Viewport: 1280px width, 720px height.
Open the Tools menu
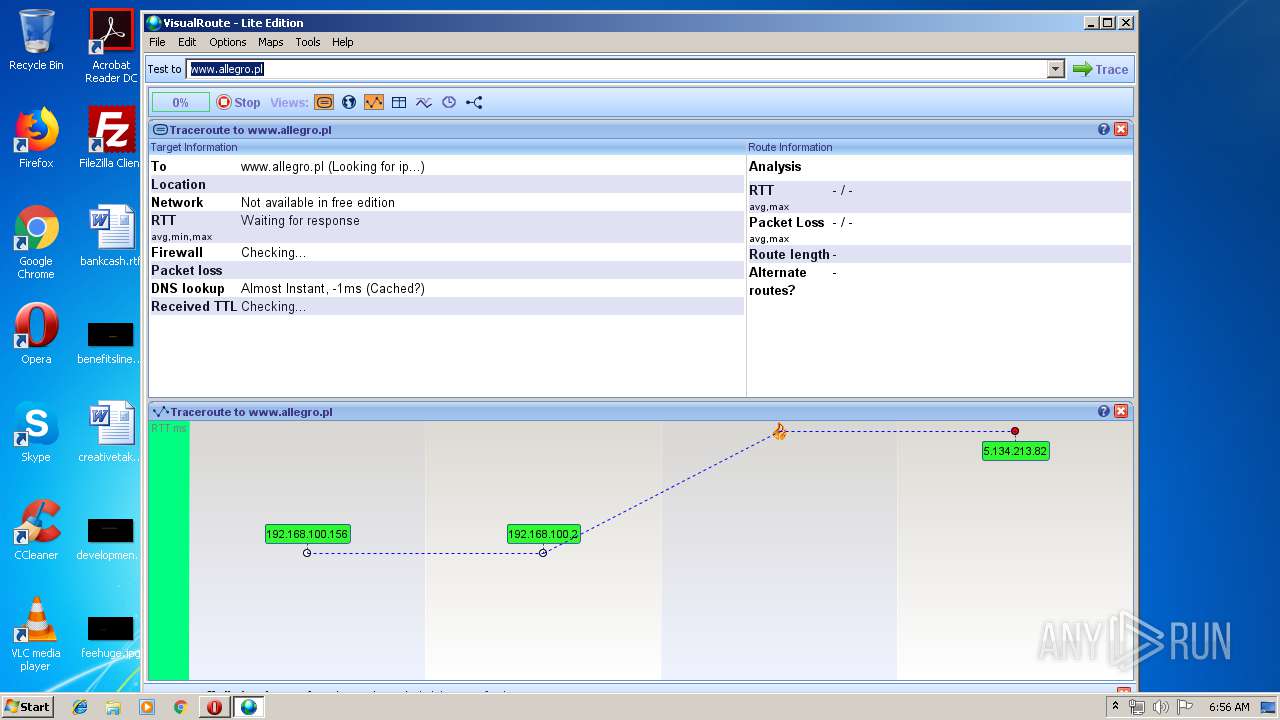click(308, 42)
